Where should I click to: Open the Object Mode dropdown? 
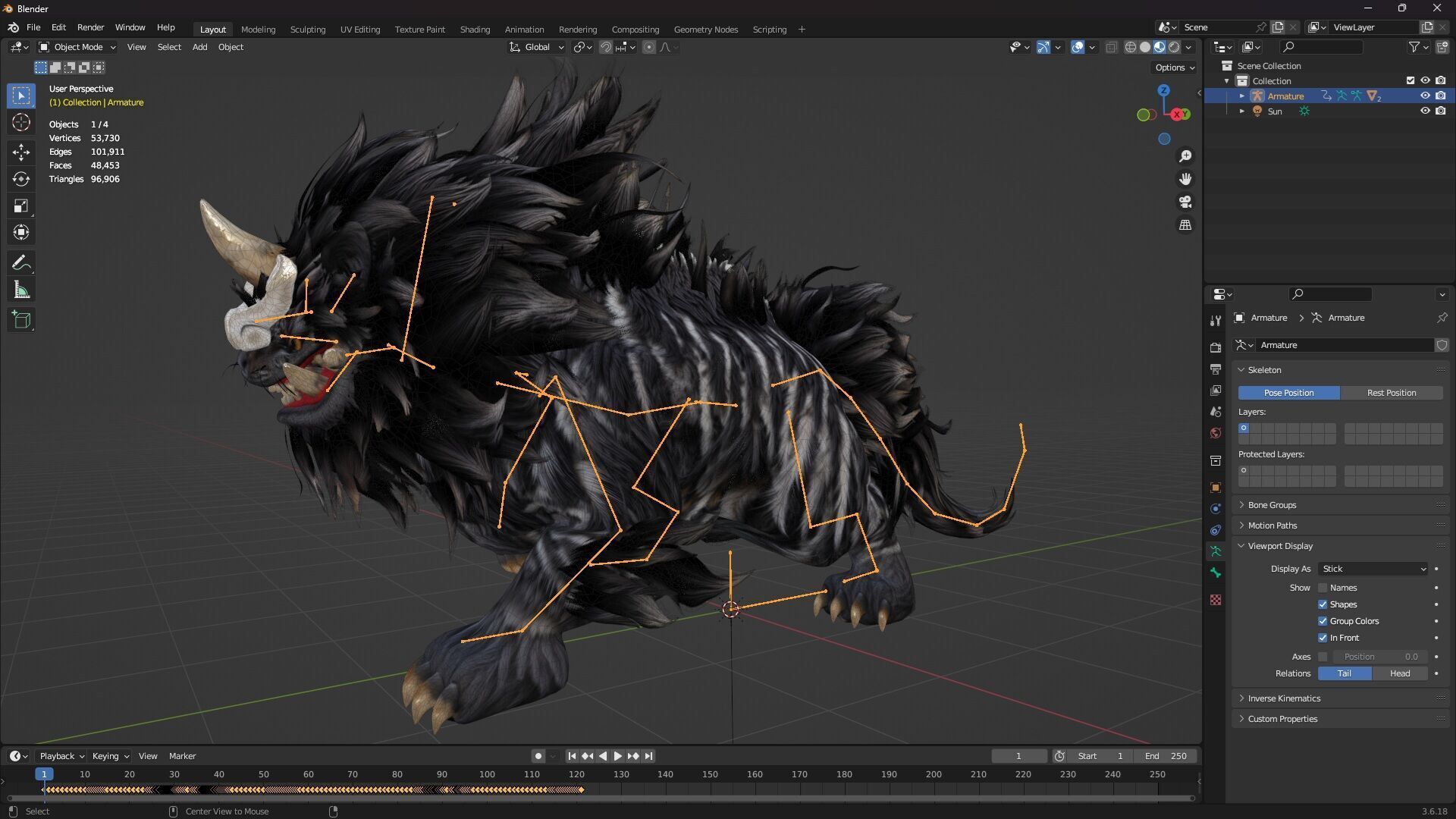tap(77, 47)
